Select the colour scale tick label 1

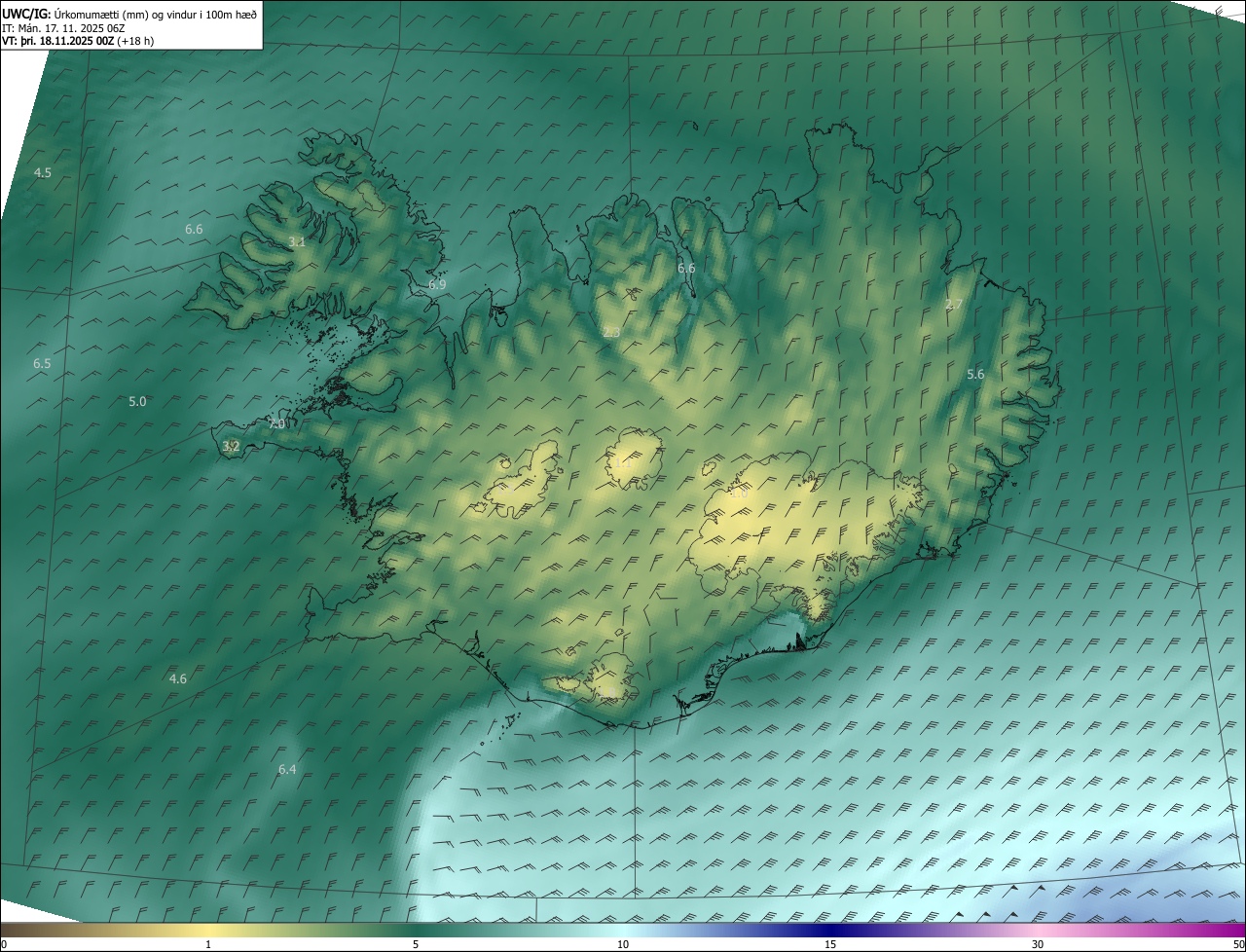208,944
